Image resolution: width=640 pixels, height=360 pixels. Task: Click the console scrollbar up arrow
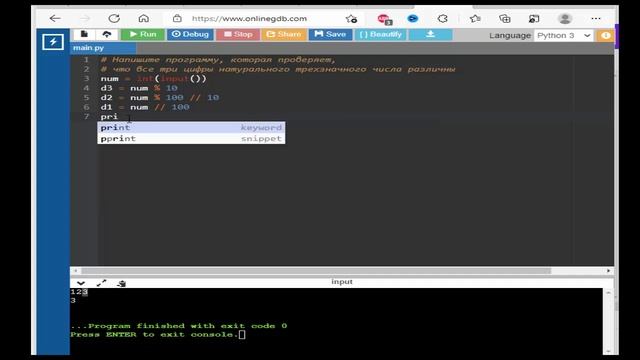tap(608, 293)
